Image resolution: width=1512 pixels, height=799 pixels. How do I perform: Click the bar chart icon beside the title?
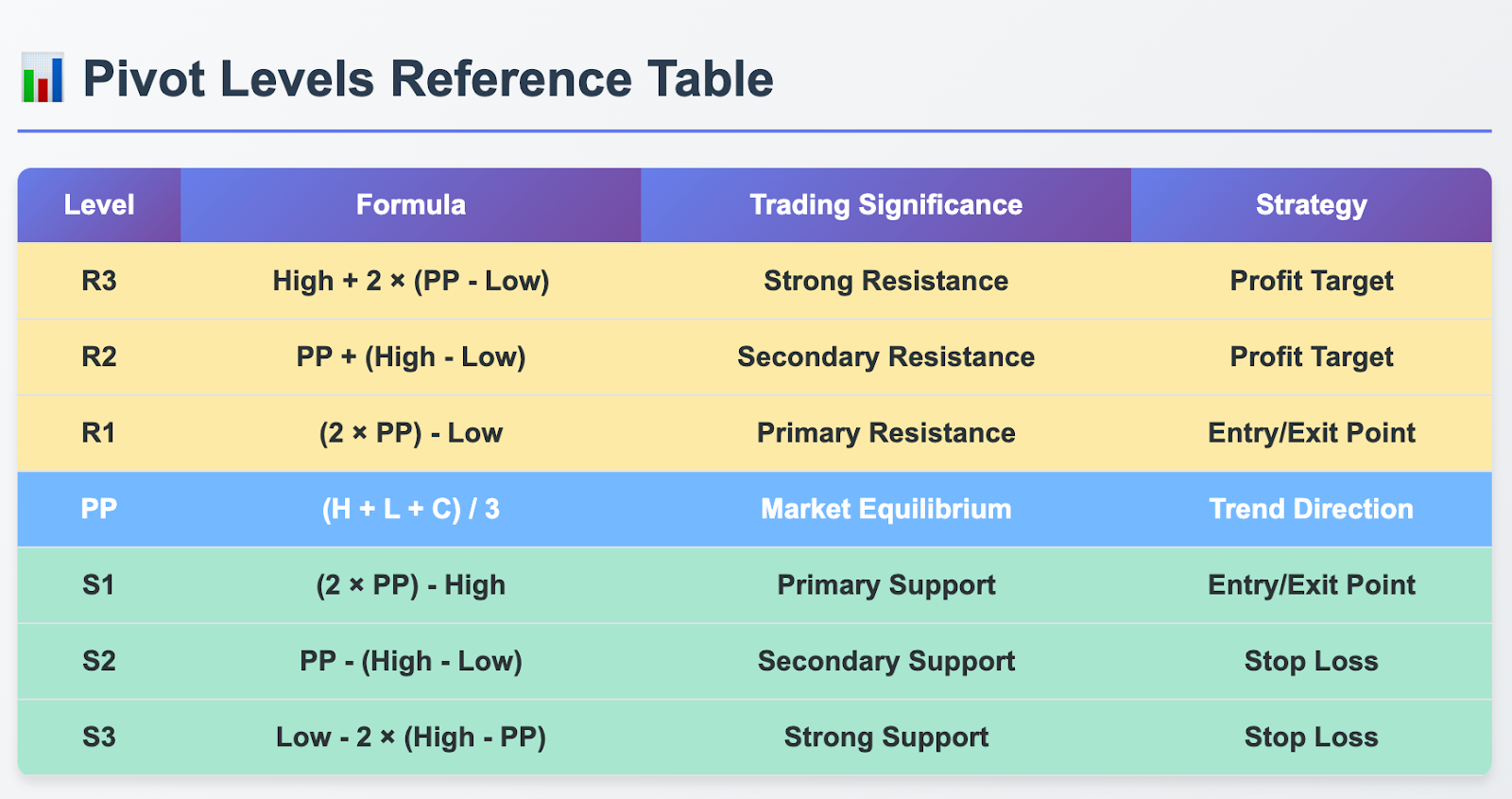(43, 78)
